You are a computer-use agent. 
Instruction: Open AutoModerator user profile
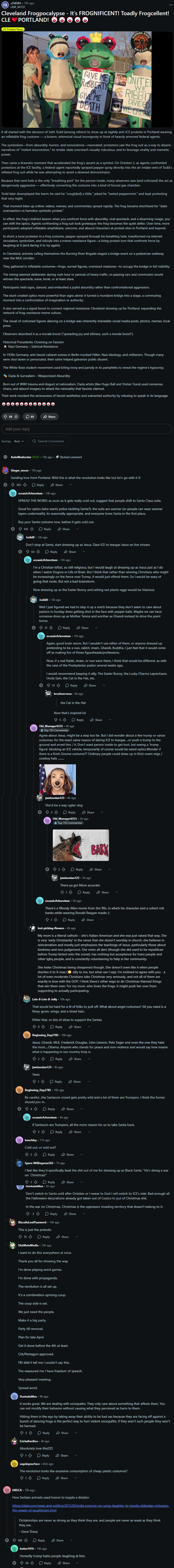click(x=21, y=457)
